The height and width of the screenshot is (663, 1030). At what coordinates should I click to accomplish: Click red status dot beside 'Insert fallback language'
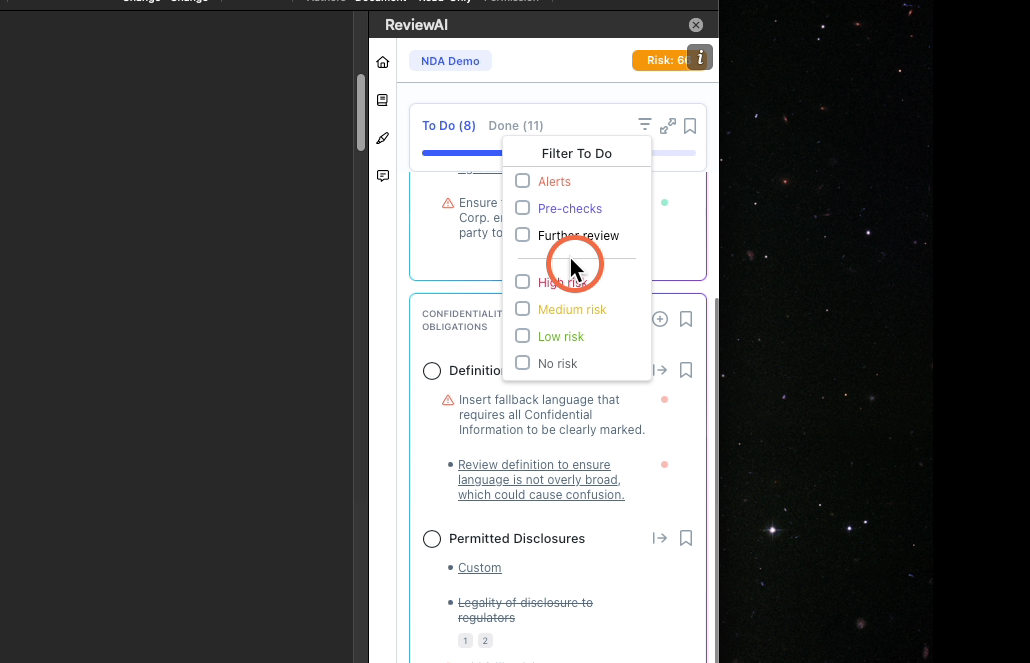point(664,400)
